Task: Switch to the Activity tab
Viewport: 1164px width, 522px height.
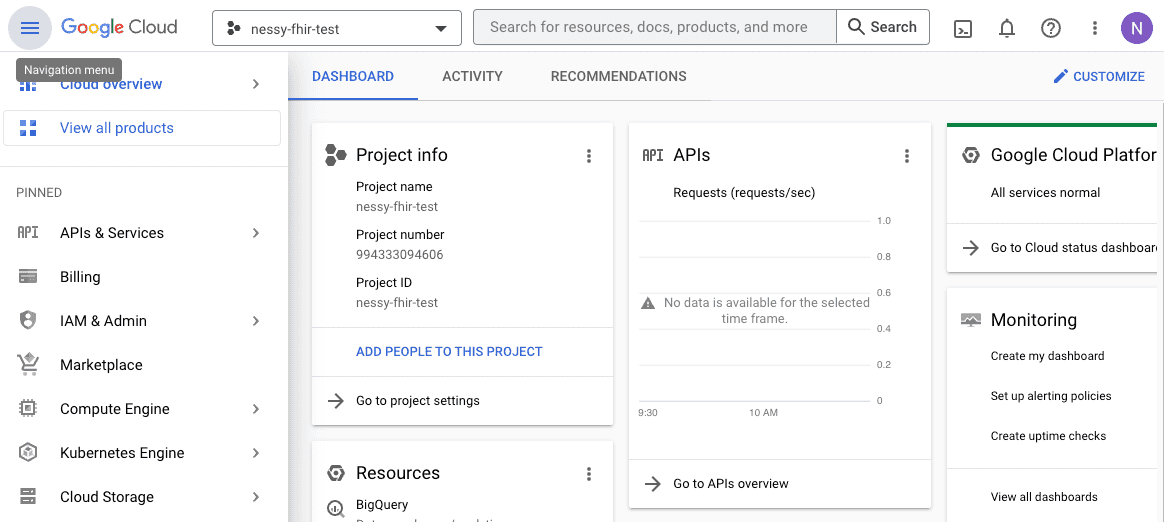Action: point(472,76)
